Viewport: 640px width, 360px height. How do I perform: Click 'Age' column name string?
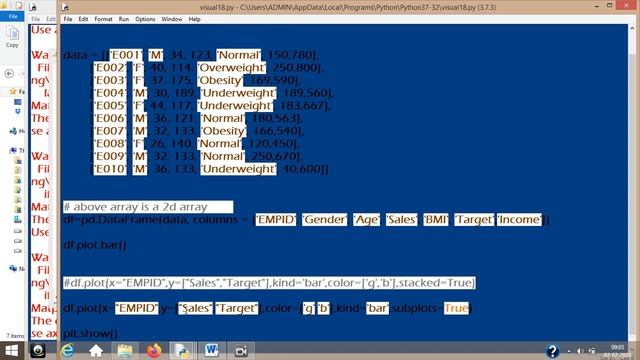366,220
